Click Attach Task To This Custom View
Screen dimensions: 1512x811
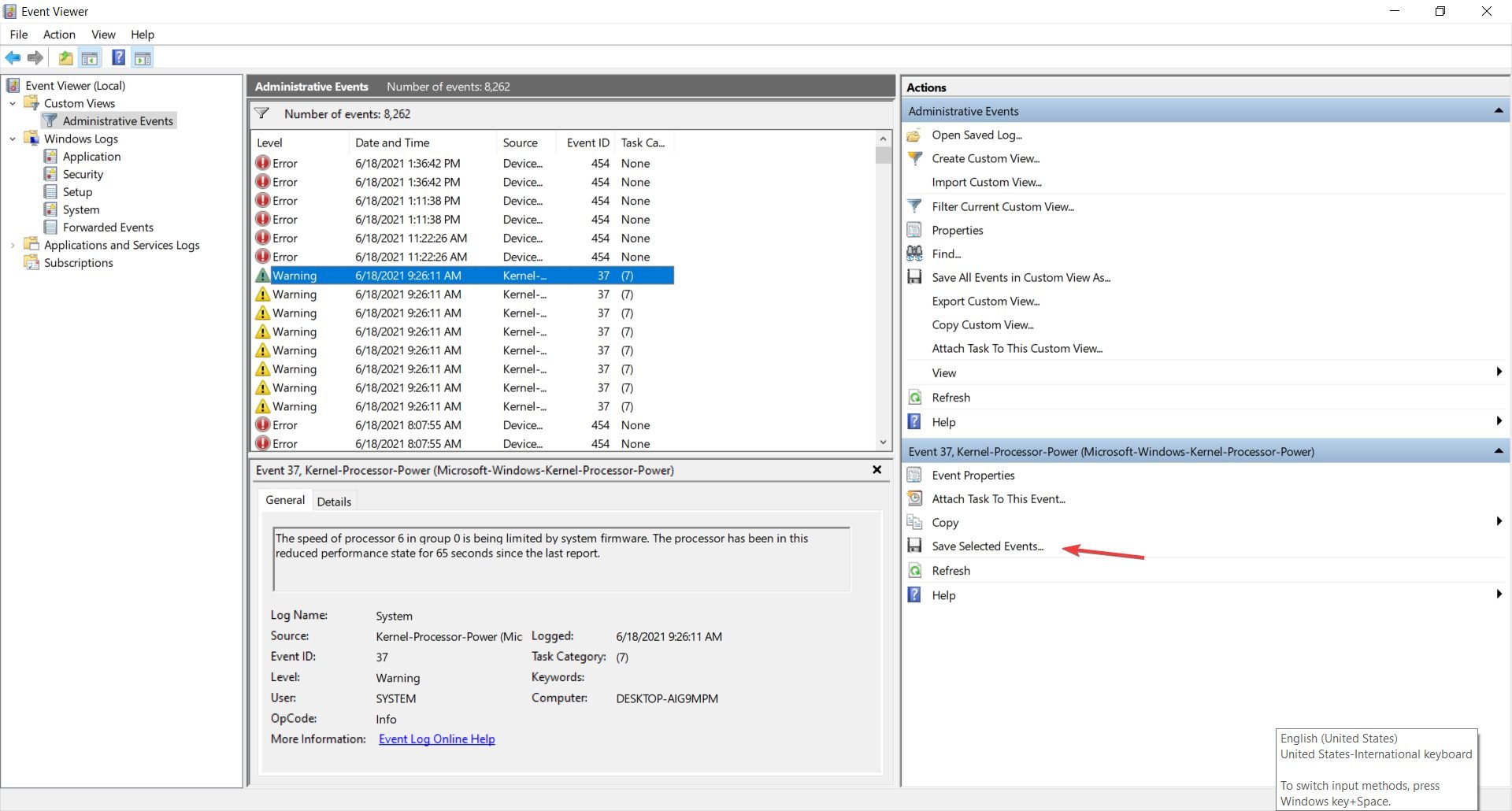click(x=1017, y=348)
